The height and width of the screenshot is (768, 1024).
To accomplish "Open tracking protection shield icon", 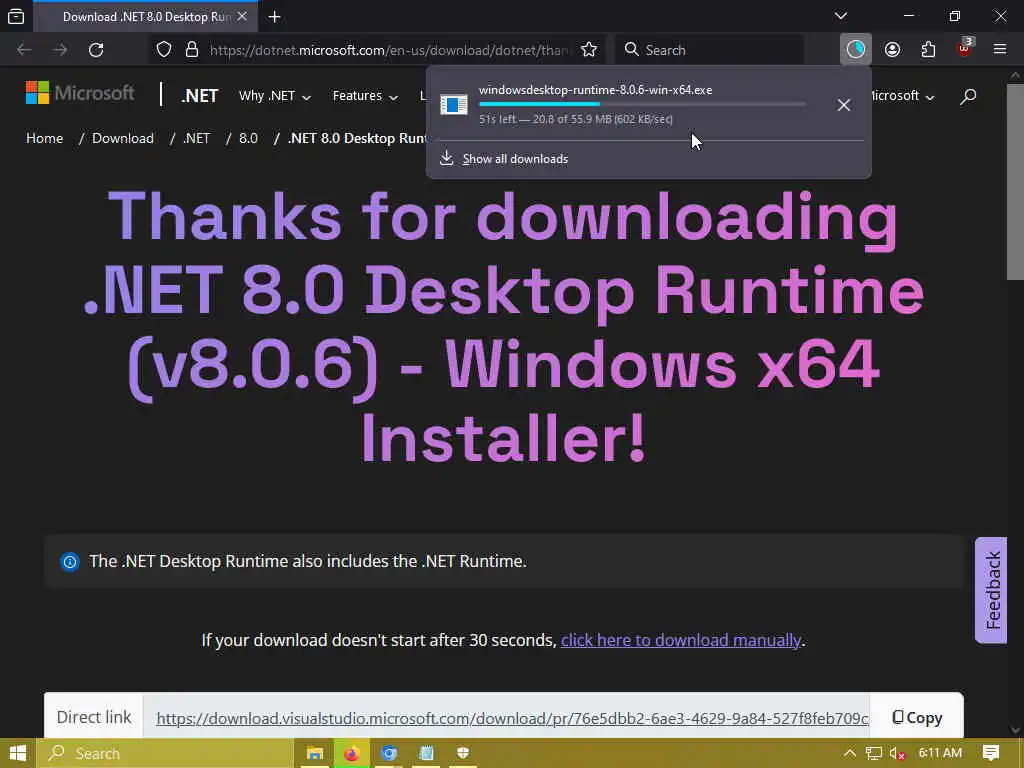I will 164,50.
